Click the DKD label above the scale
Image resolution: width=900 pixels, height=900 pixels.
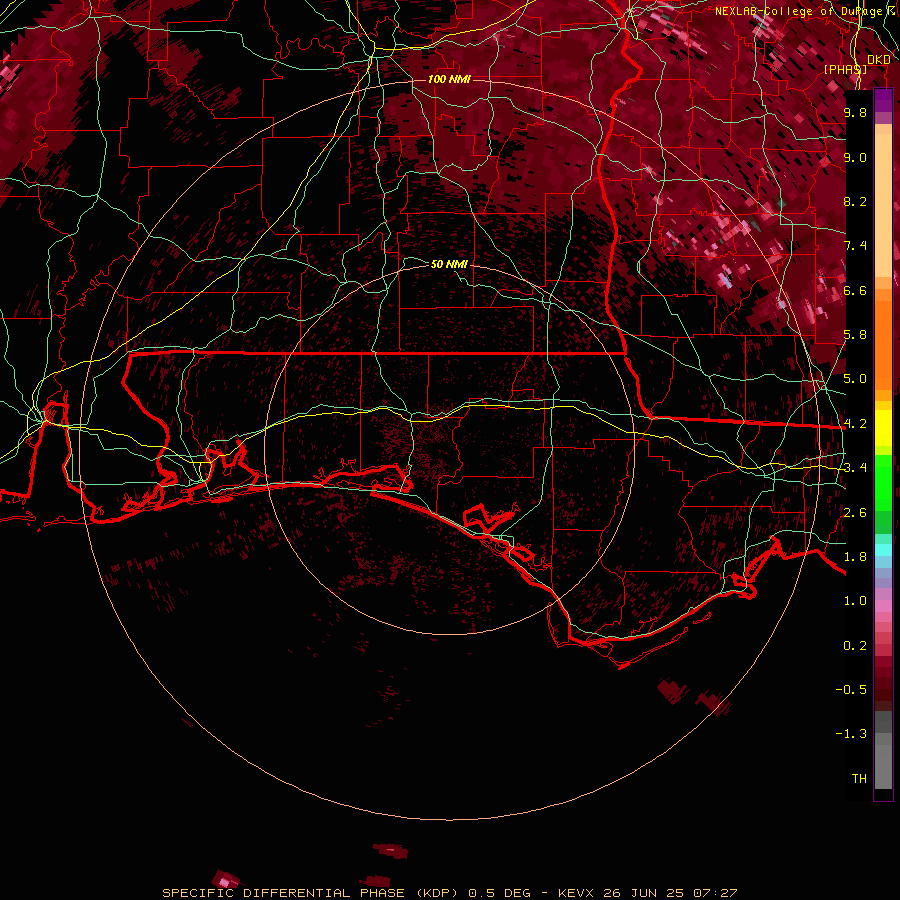tap(879, 60)
